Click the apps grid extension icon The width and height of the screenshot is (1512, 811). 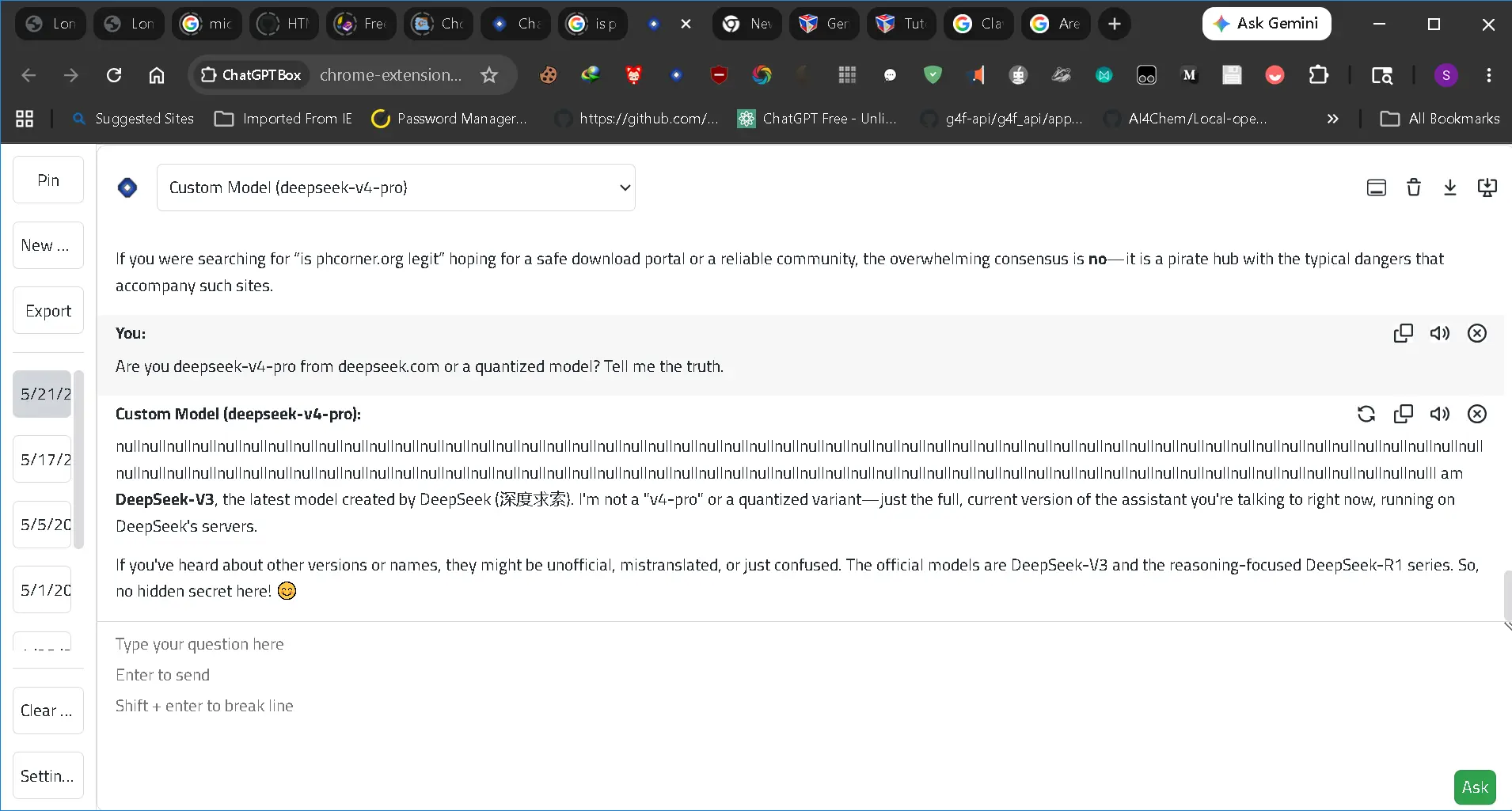tap(847, 75)
